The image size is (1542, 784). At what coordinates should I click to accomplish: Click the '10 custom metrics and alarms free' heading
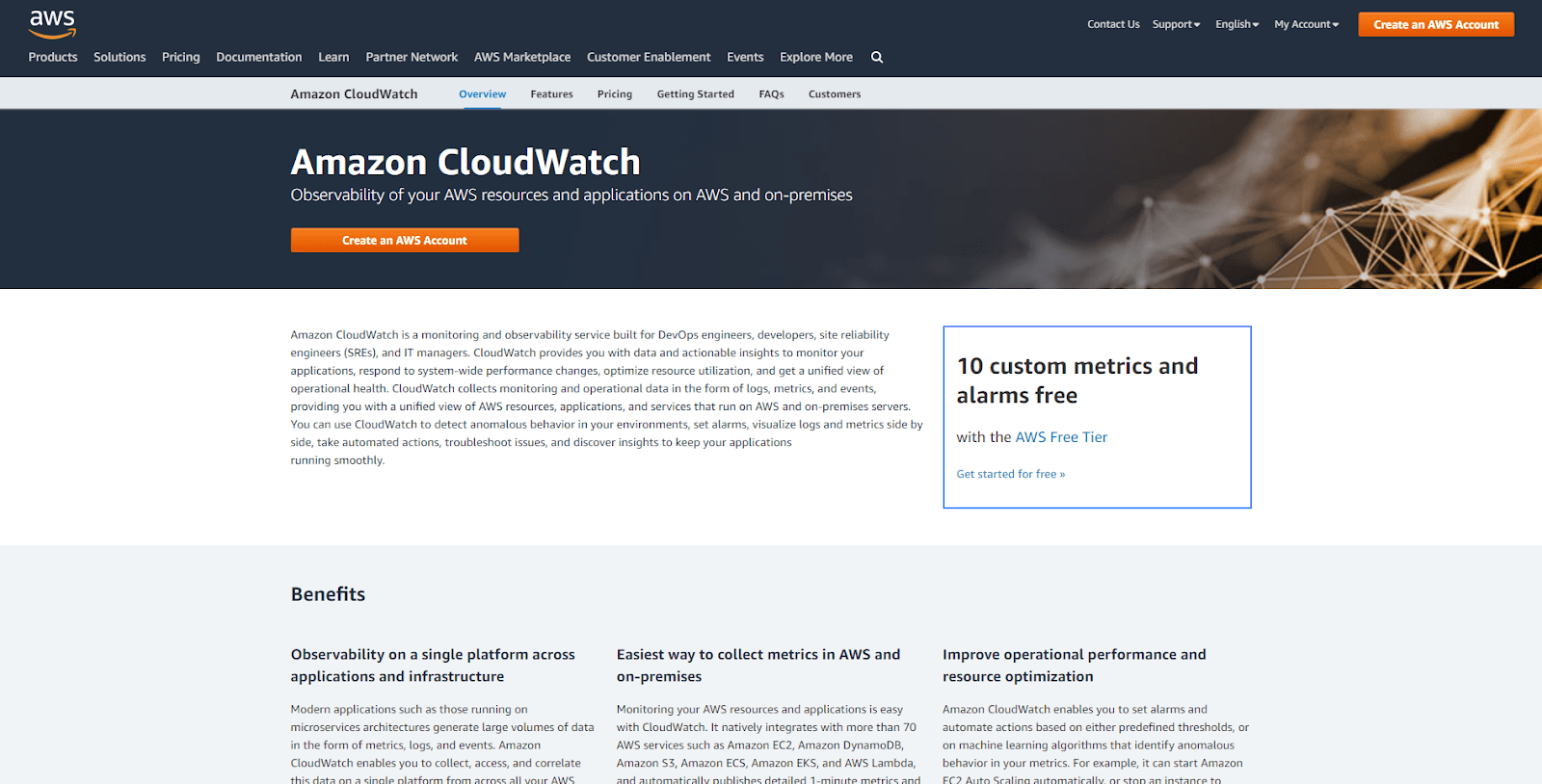click(1077, 380)
